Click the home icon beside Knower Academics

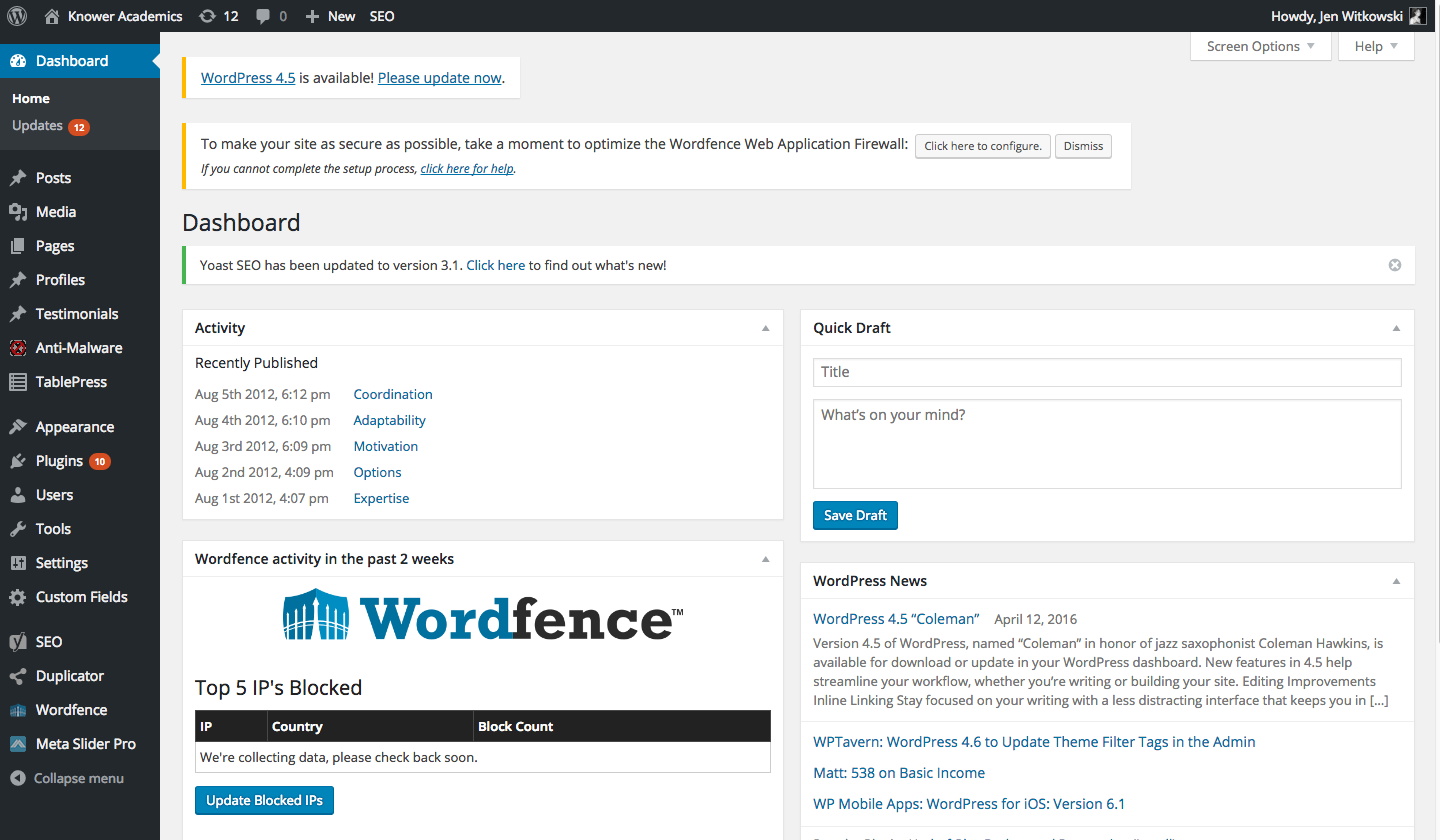52,16
